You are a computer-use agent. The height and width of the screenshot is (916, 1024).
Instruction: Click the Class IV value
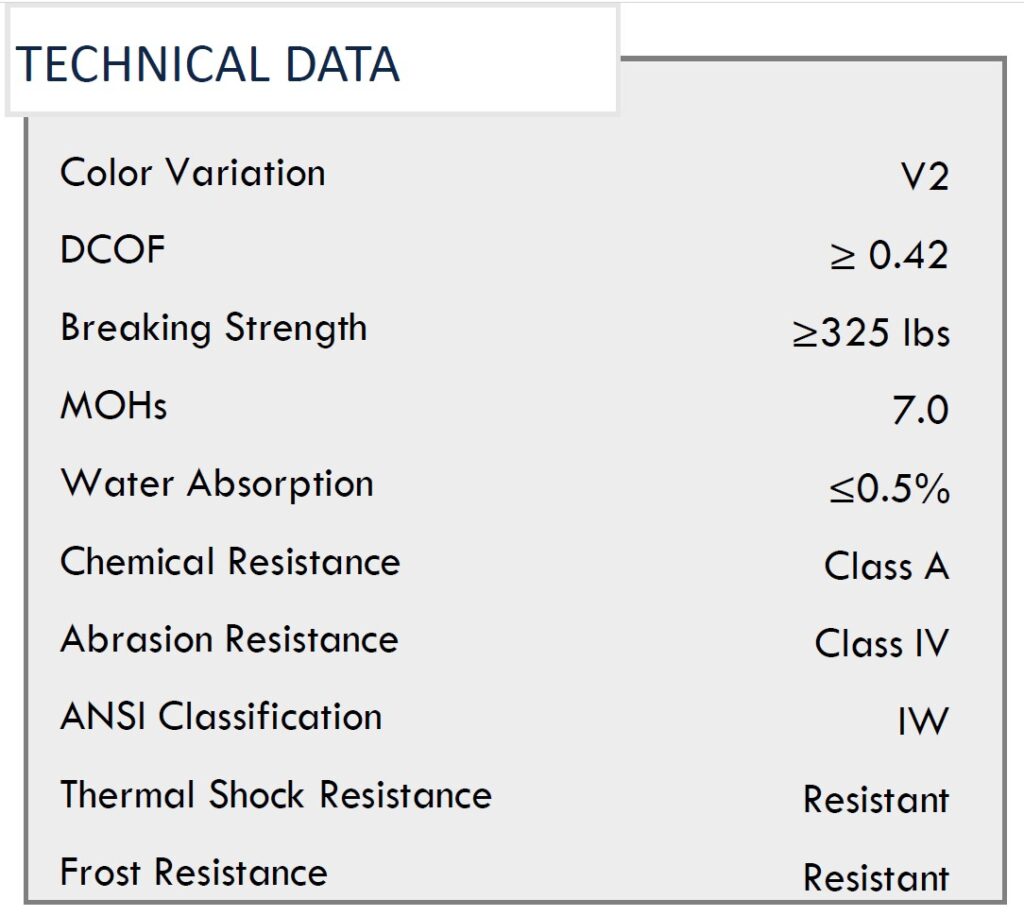click(x=882, y=643)
